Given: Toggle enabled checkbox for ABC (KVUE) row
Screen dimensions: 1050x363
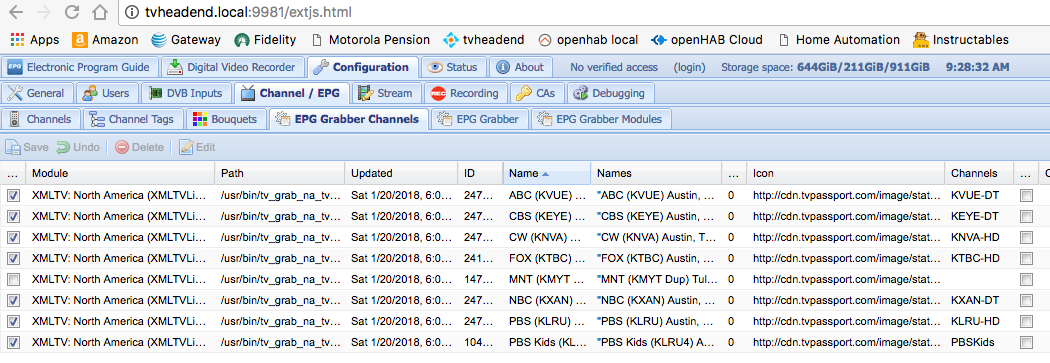Looking at the screenshot, I should click(x=13, y=196).
